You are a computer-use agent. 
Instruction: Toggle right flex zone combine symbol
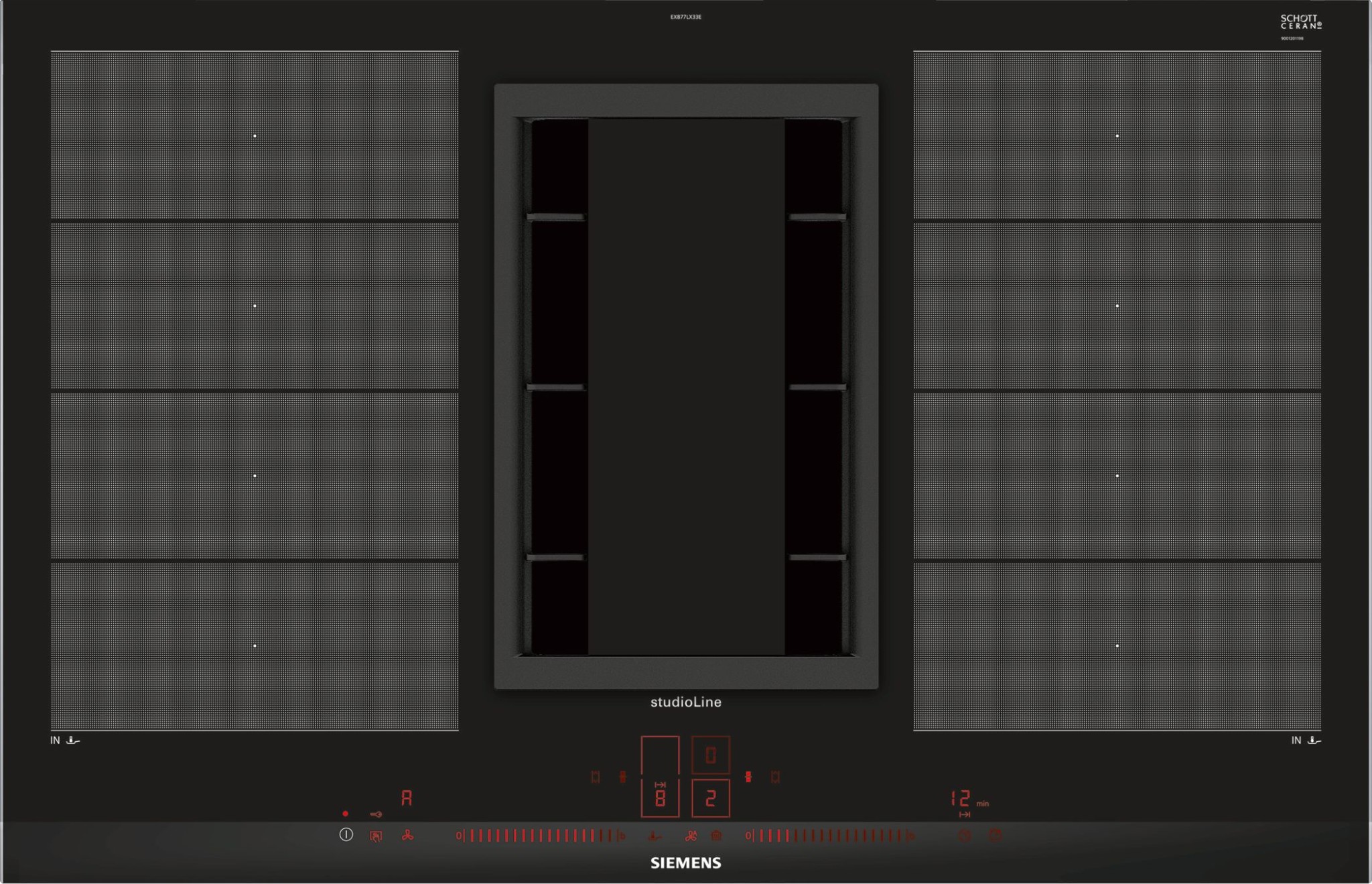coord(748,777)
